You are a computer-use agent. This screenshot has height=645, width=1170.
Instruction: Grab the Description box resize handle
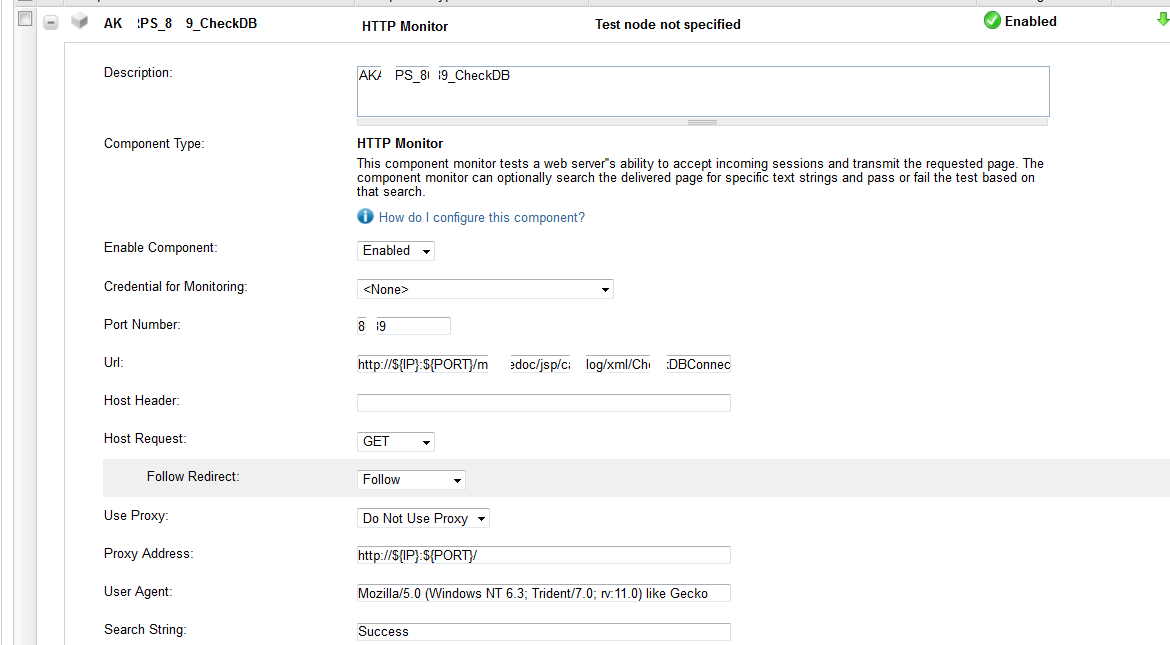(x=702, y=122)
